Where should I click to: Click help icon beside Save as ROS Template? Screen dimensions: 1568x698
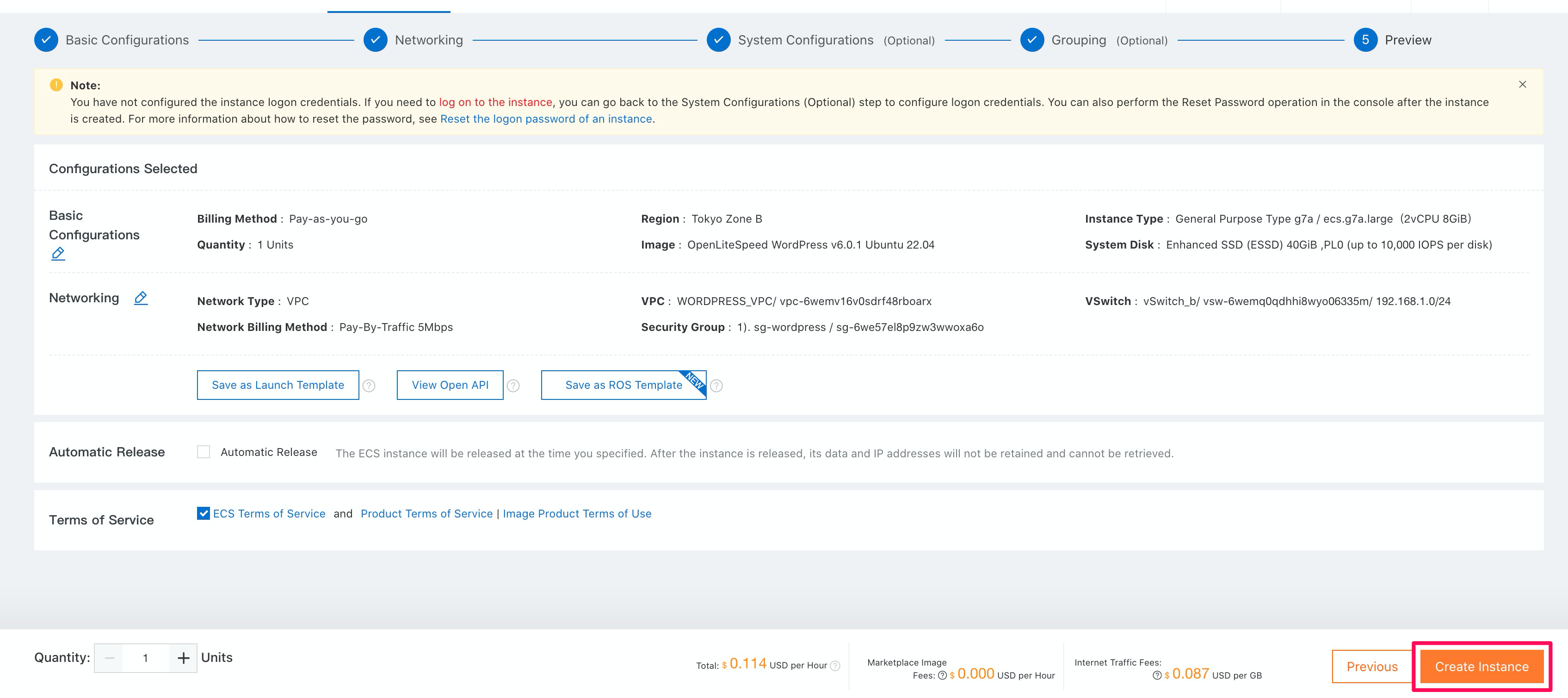tap(716, 386)
